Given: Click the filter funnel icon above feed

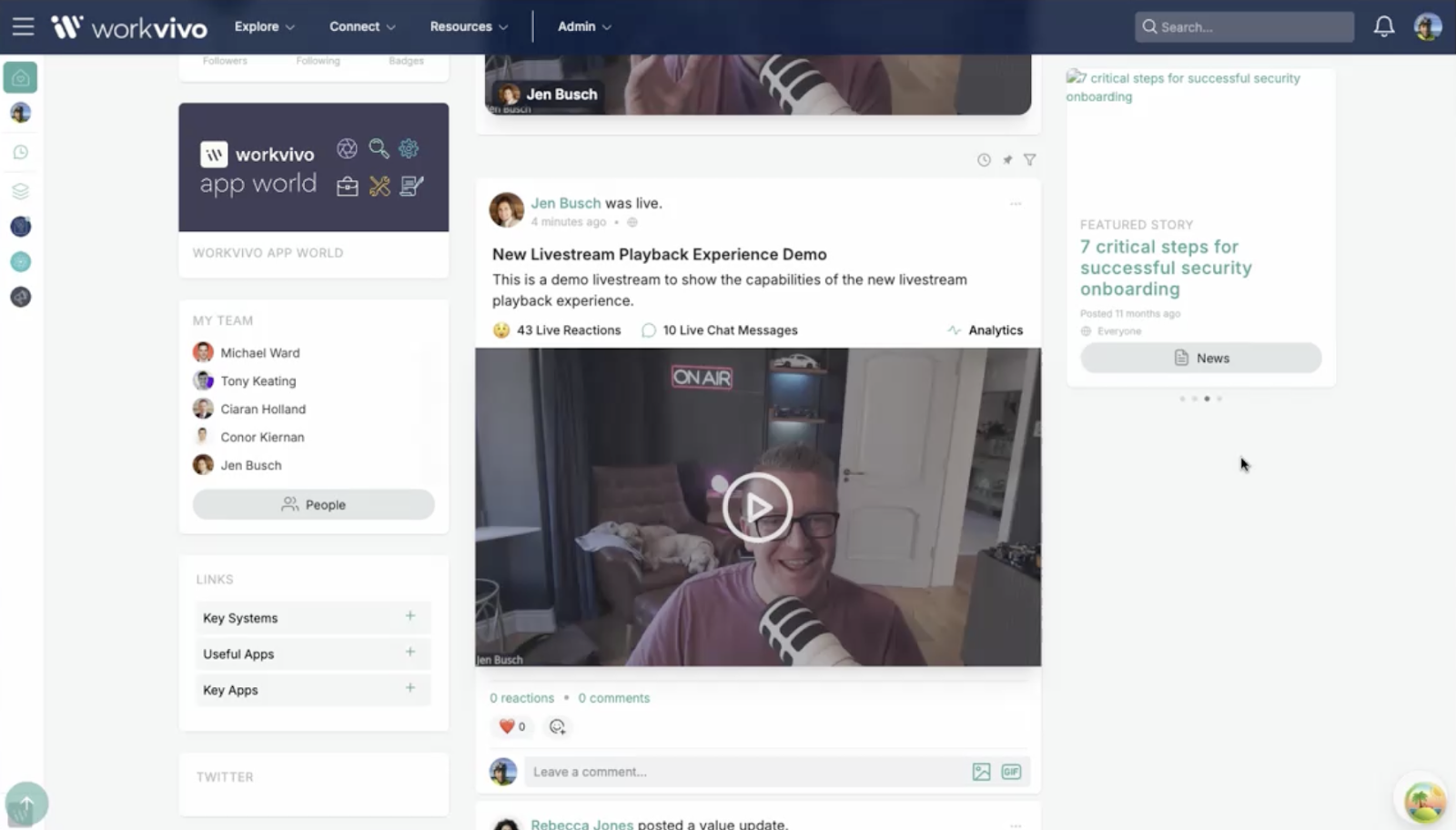Looking at the screenshot, I should 1029,160.
